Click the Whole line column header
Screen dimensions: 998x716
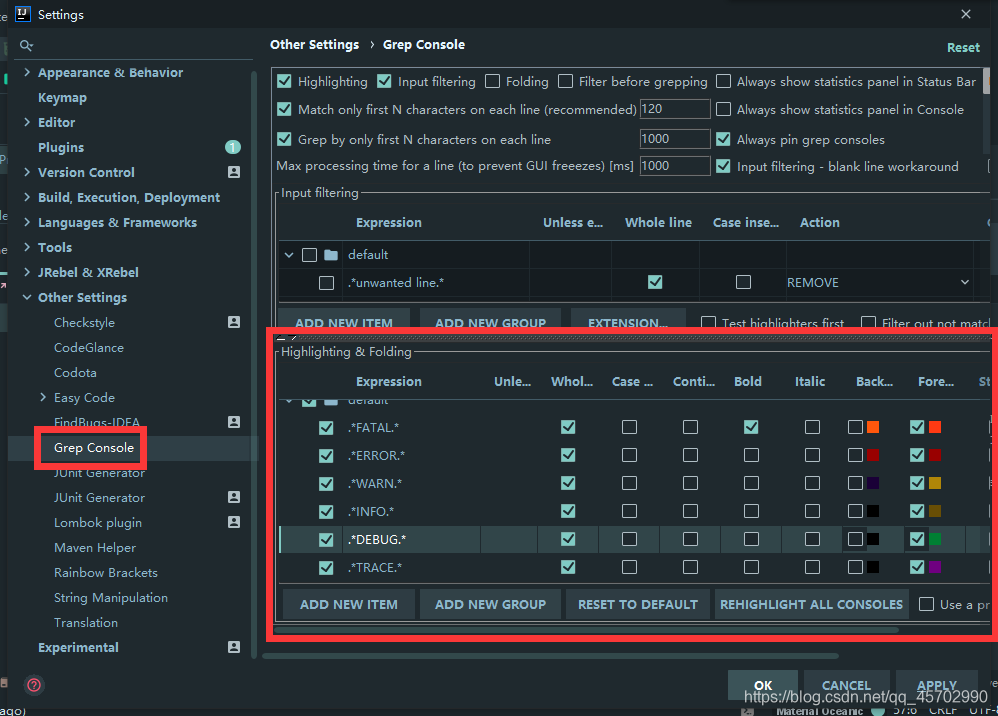tap(658, 222)
